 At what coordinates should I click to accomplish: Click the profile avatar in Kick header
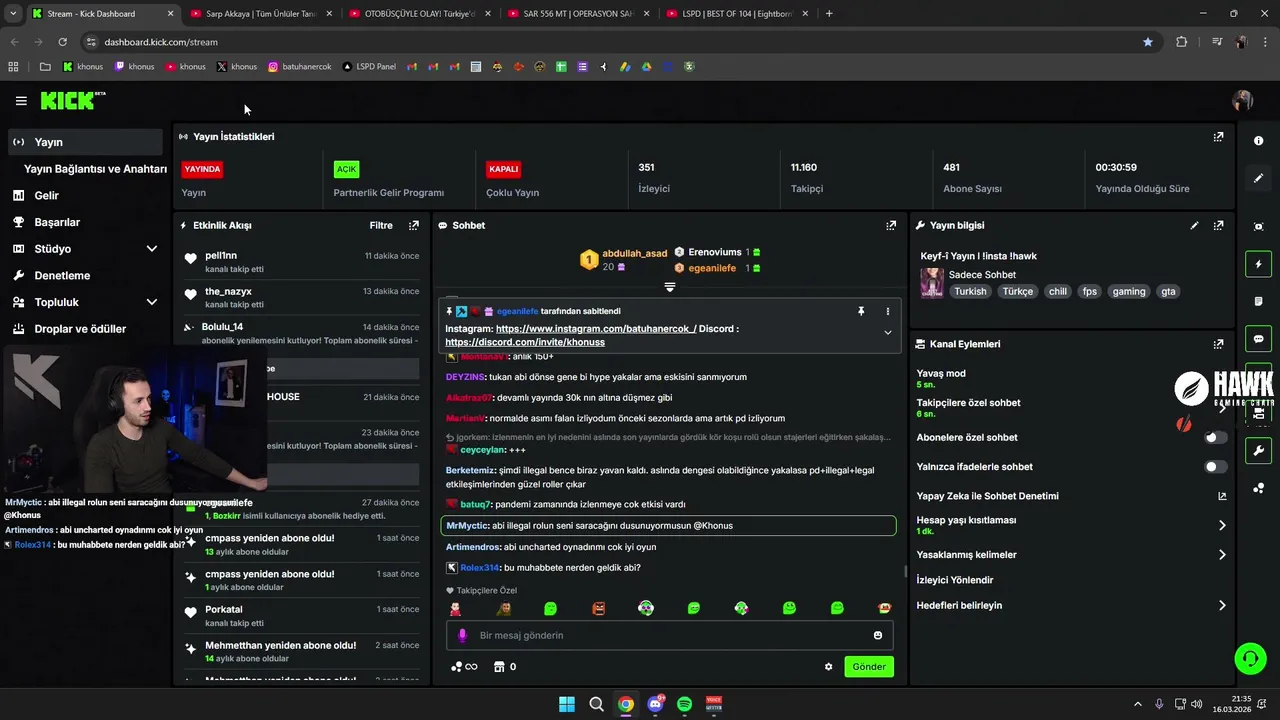click(1242, 100)
